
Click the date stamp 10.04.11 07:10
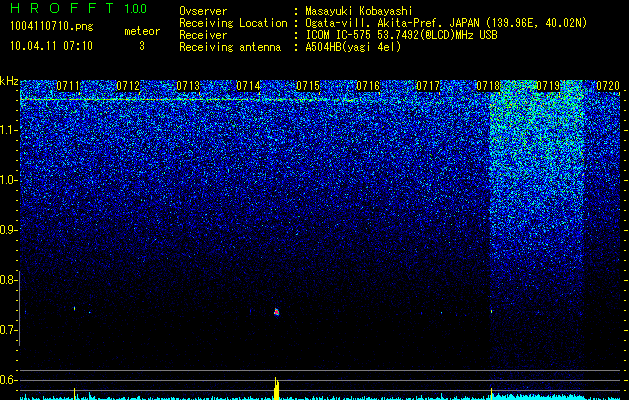[x=51, y=46]
